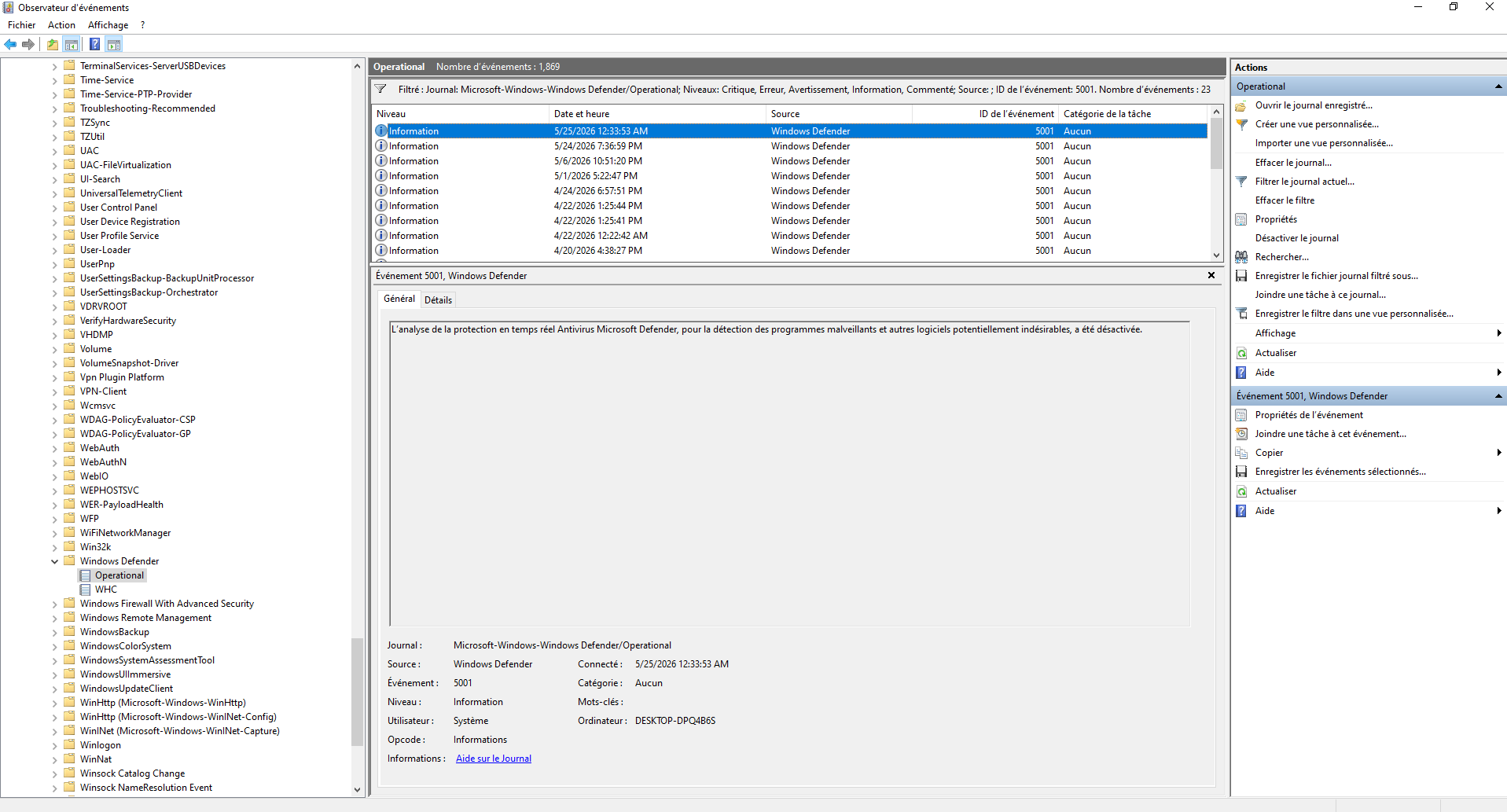The image size is (1507, 812).
Task: Open the ? help menu in menu bar
Action: [142, 25]
